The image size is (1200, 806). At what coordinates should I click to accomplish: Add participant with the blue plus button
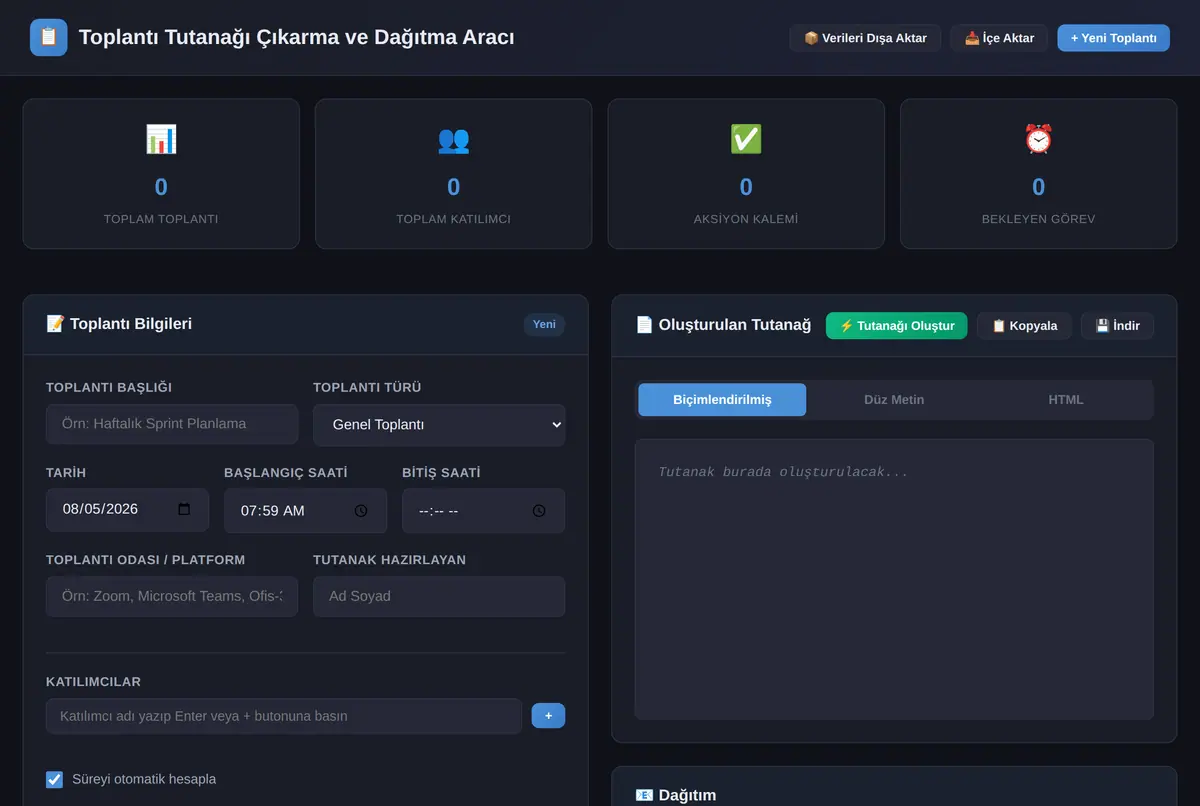coord(548,716)
